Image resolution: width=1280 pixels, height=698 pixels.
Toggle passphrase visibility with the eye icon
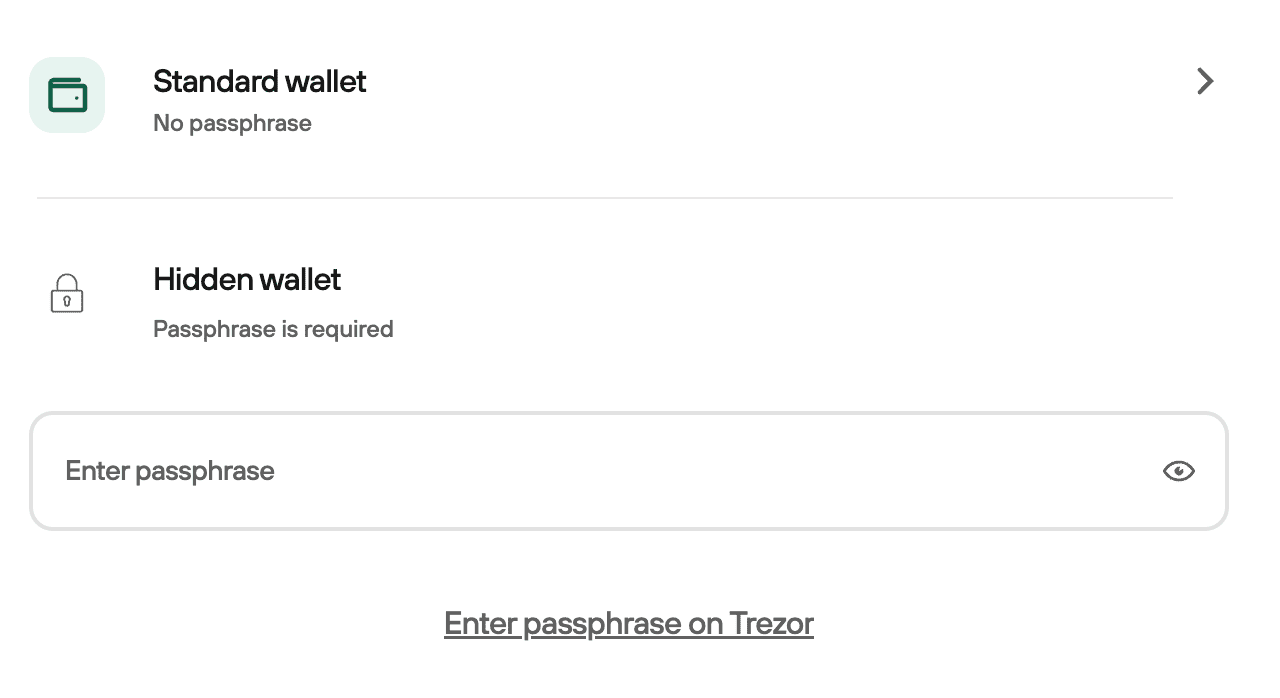click(x=1179, y=471)
